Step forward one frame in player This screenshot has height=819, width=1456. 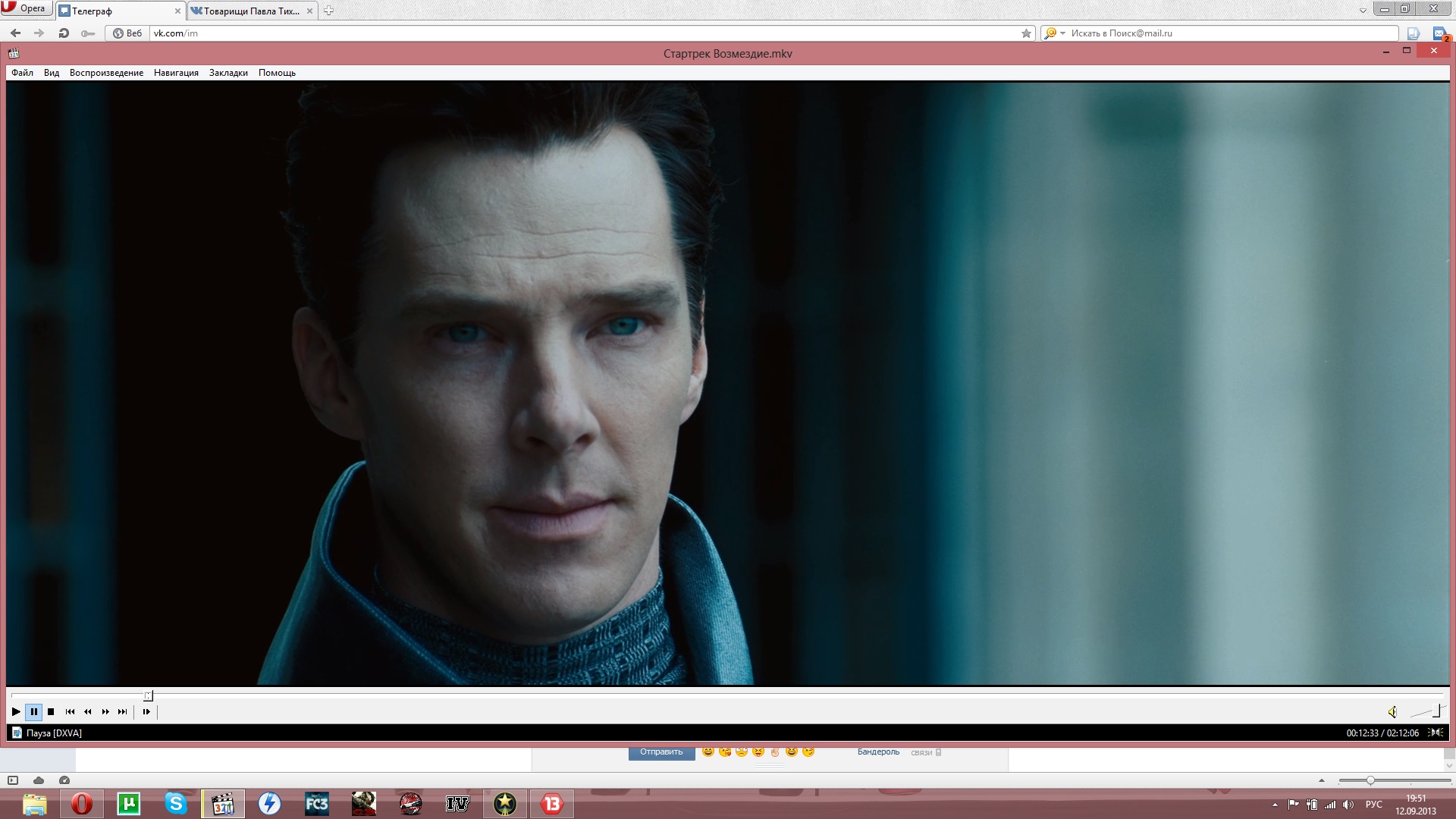pos(146,711)
